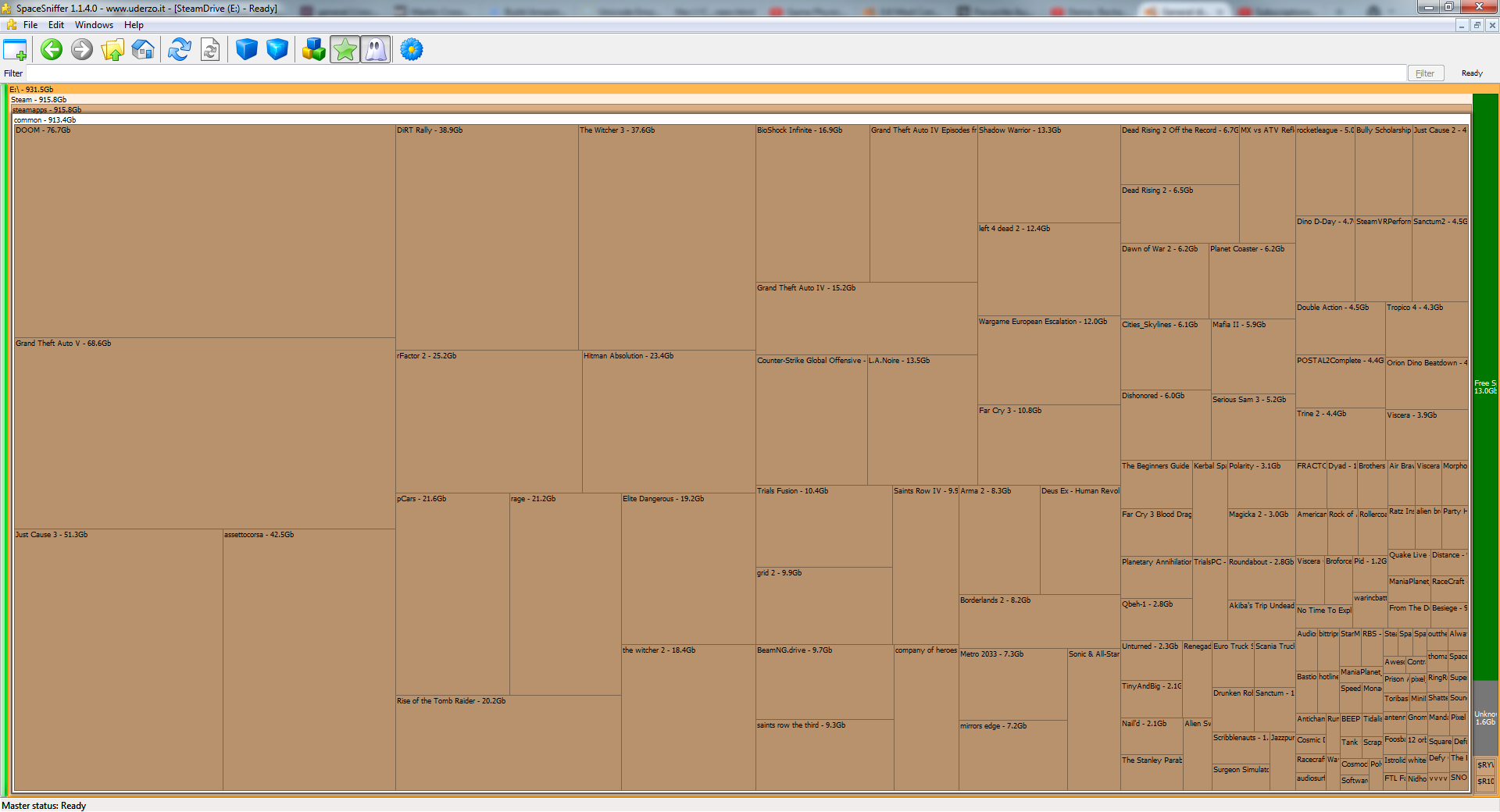1500x812 pixels.
Task: Toggle file classes style colored cubes
Action: click(314, 50)
